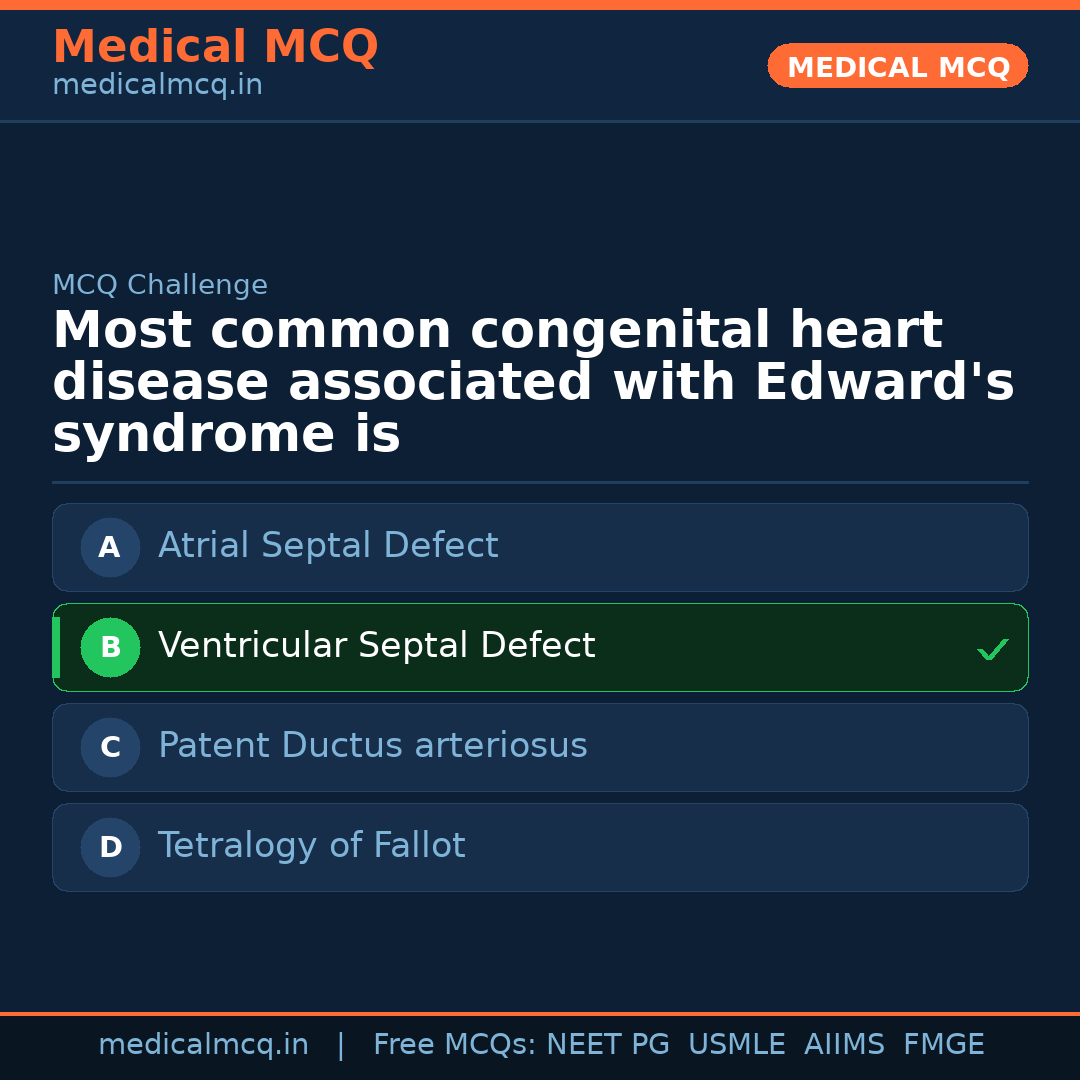This screenshot has height=1080, width=1080.
Task: Click the green letter B circle icon
Action: pos(110,647)
